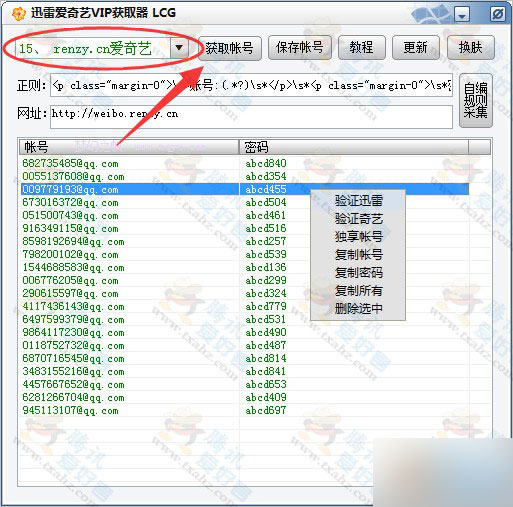
Task: Click the 密码 column header
Action: tap(354, 147)
